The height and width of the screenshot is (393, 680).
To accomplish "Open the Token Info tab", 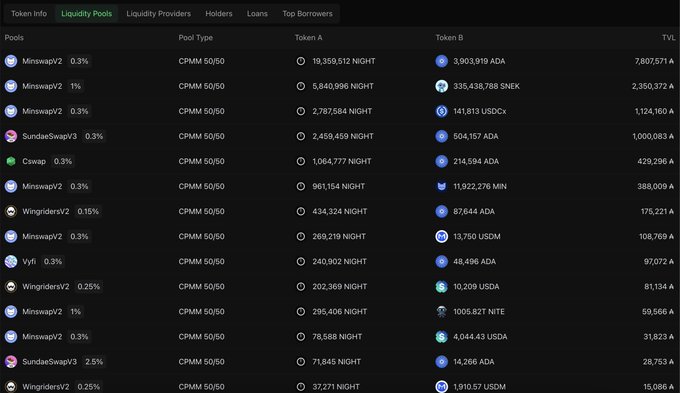I will (x=29, y=13).
